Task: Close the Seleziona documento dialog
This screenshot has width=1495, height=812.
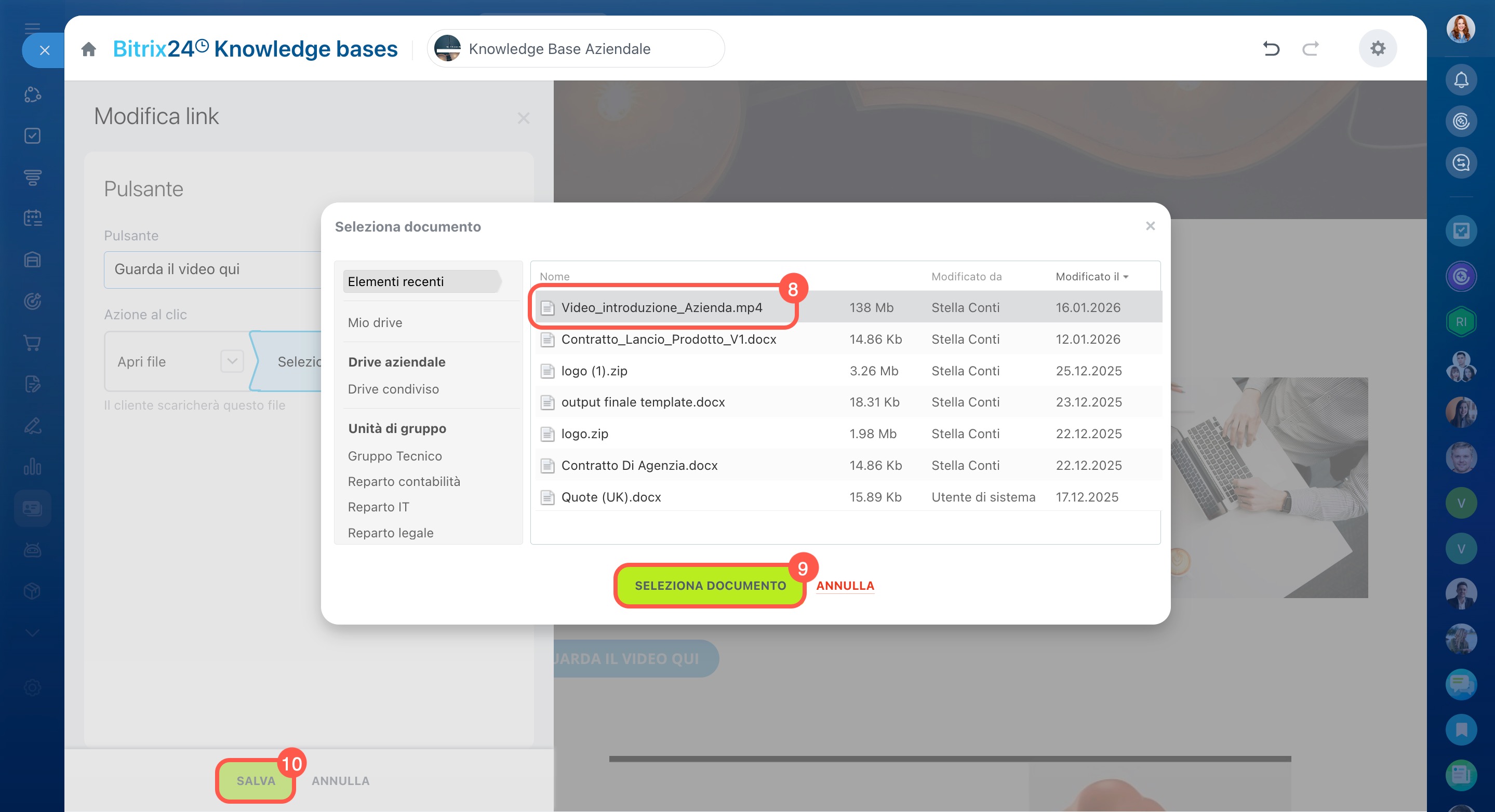Action: (1150, 226)
